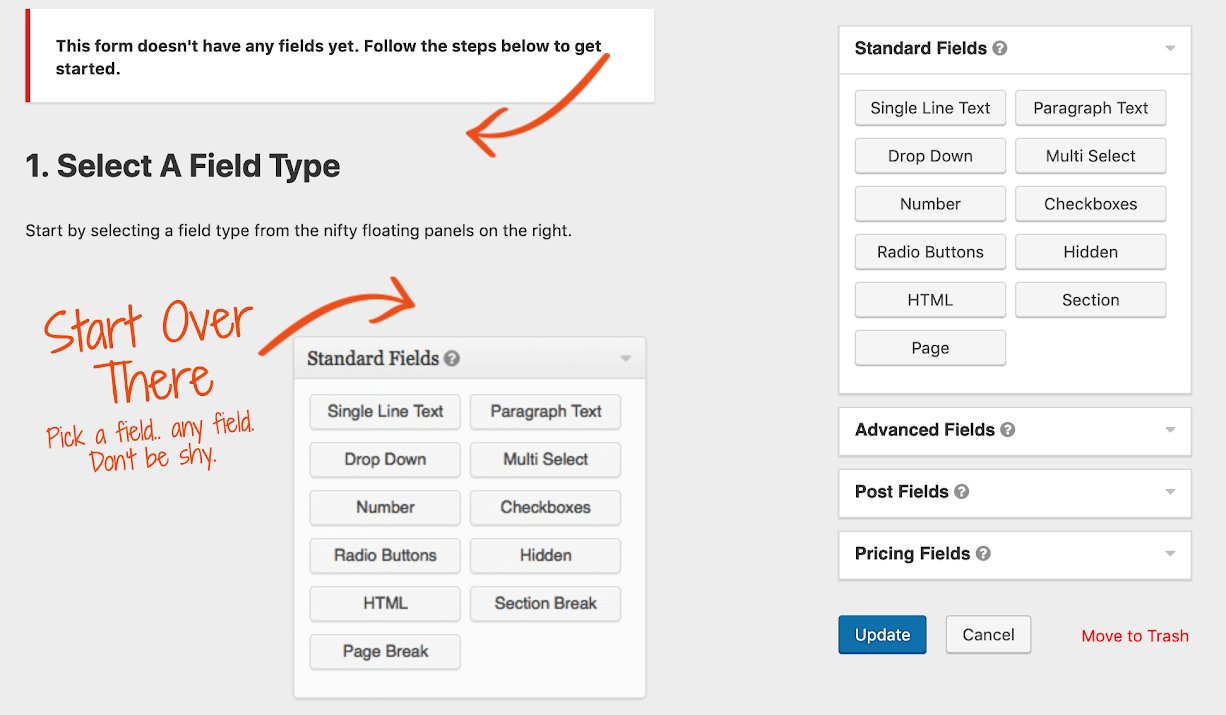Open help icon beside Post Fields
1226x715 pixels.
961,492
